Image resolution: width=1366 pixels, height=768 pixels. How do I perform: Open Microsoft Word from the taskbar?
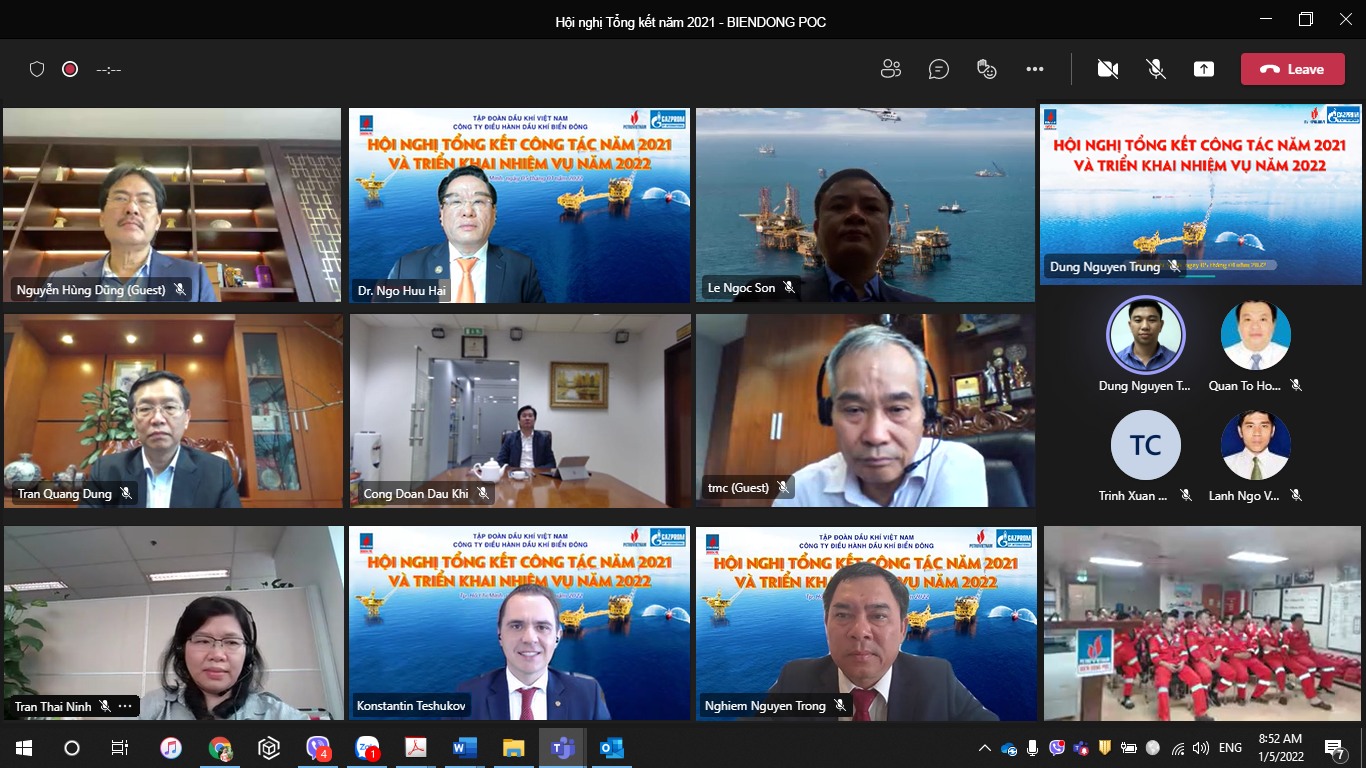coord(465,747)
